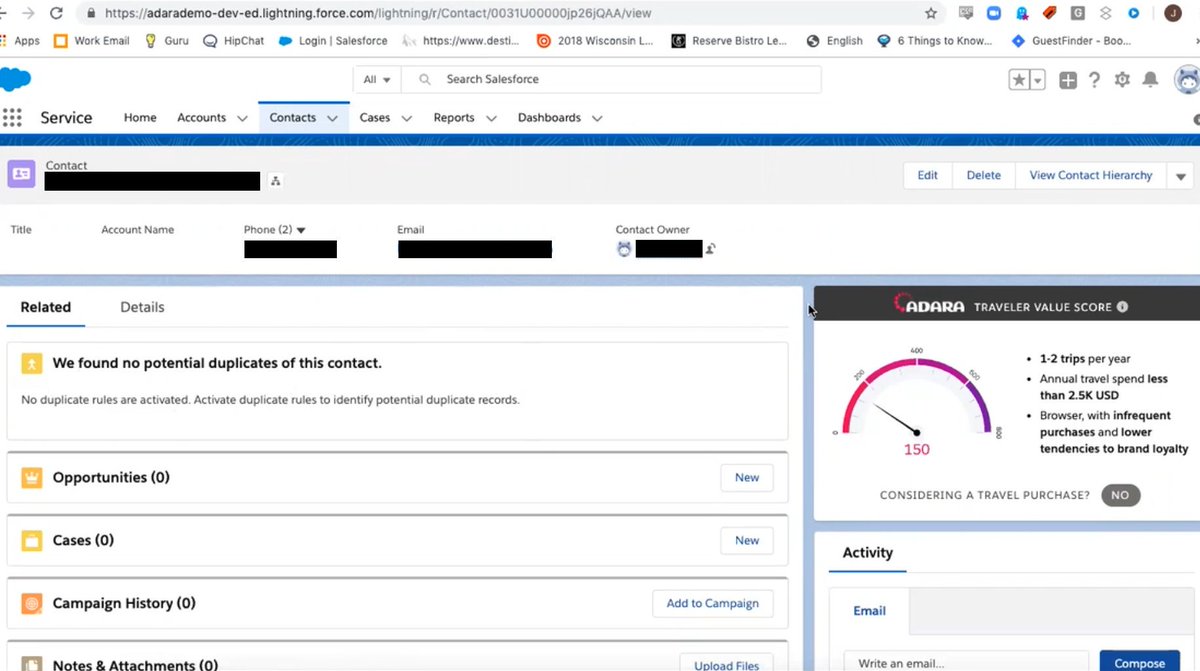This screenshot has width=1200, height=671.
Task: Click the change owner icon
Action: (711, 249)
